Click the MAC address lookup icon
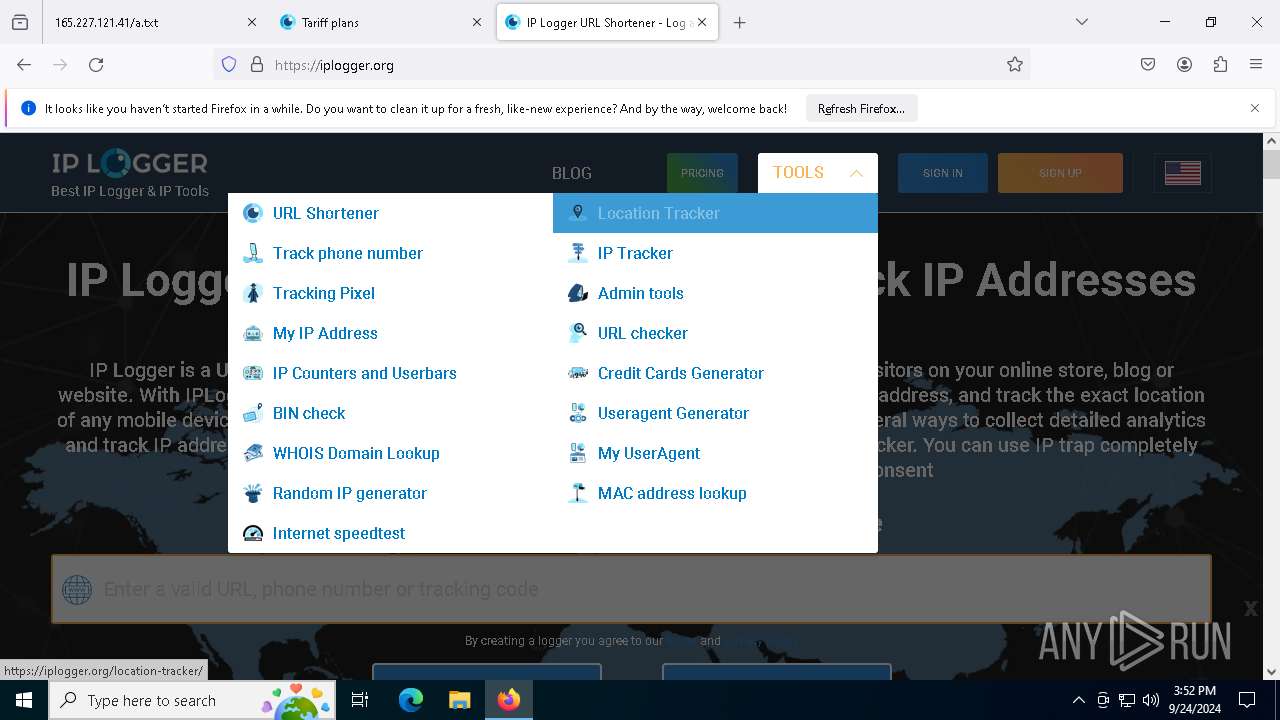 point(578,493)
